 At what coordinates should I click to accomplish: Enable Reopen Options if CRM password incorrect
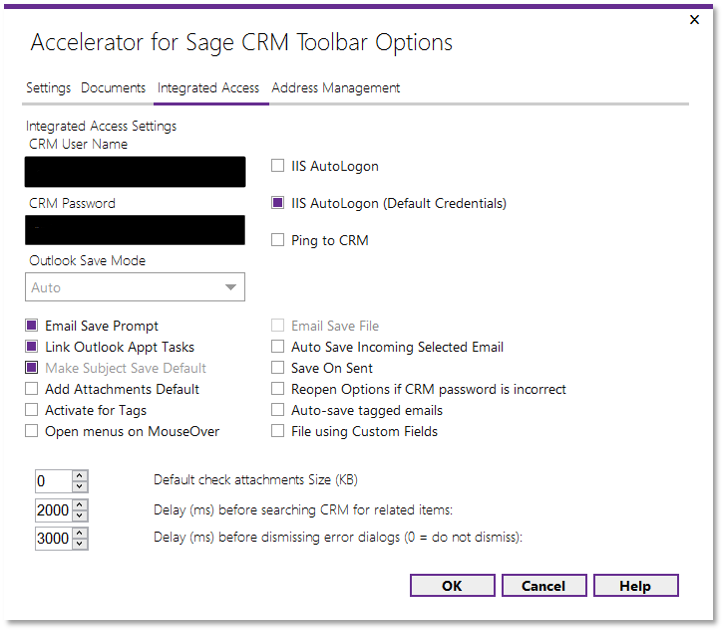pyautogui.click(x=278, y=389)
